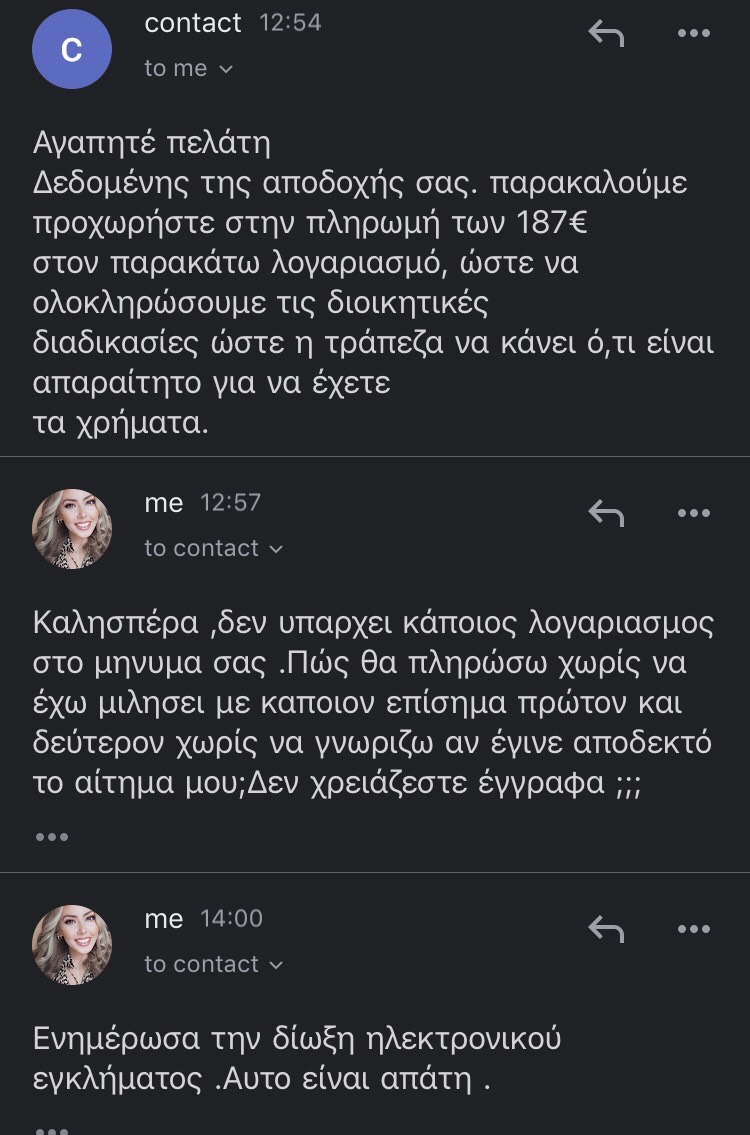Expand the "to me" recipient details
This screenshot has width=750, height=1135.
188,69
